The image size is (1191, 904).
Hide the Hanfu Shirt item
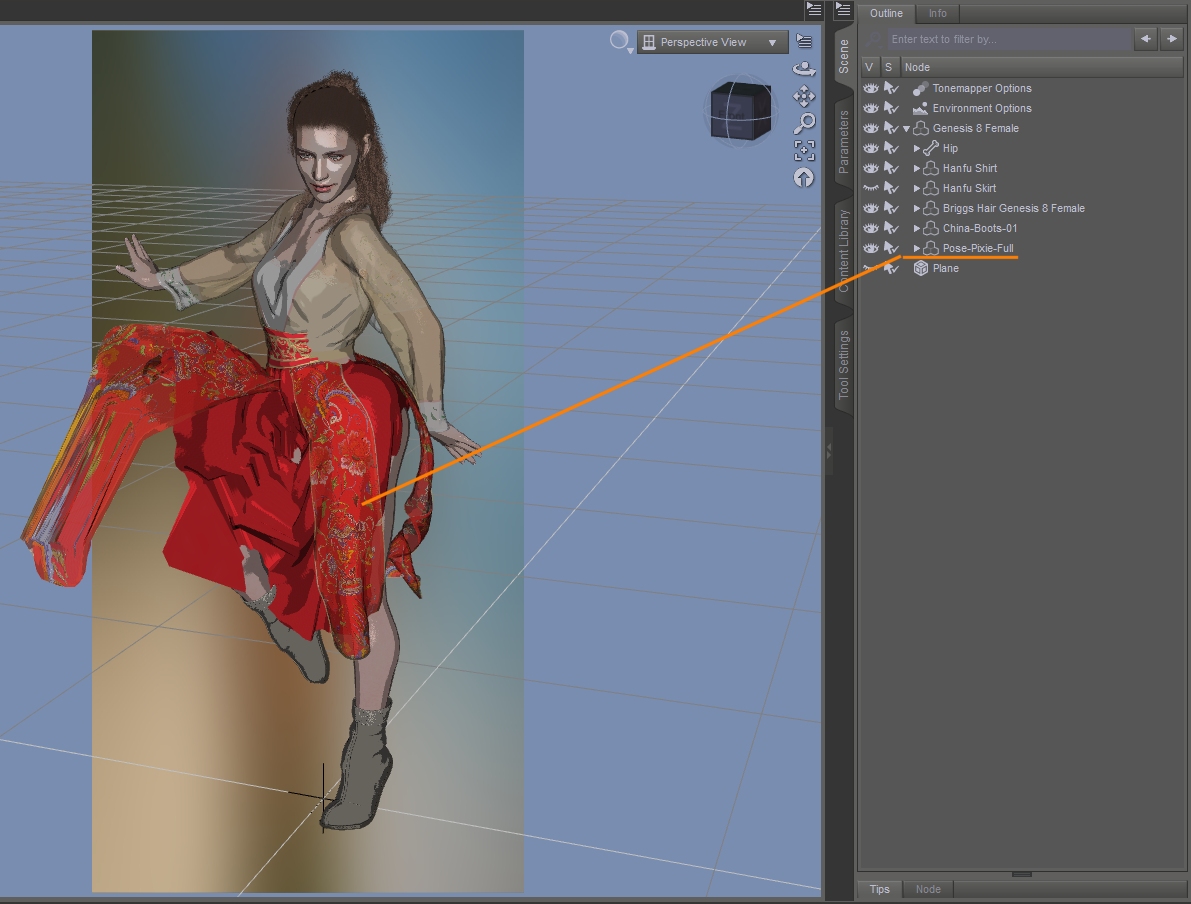pyautogui.click(x=870, y=169)
